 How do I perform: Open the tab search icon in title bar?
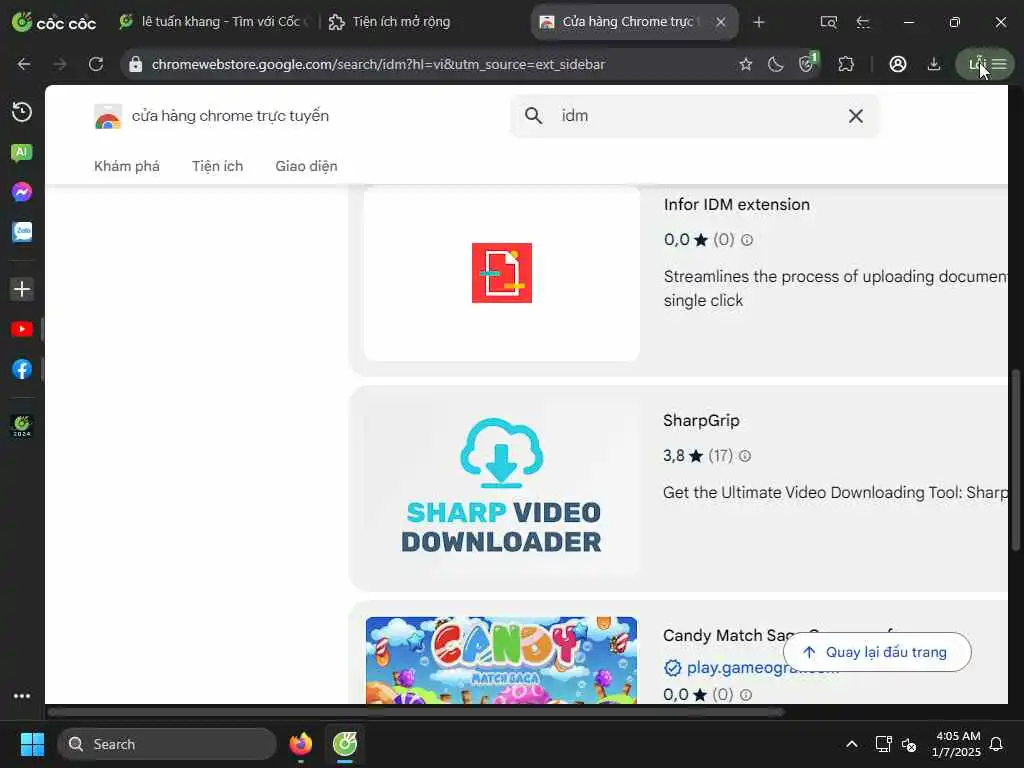(x=828, y=22)
